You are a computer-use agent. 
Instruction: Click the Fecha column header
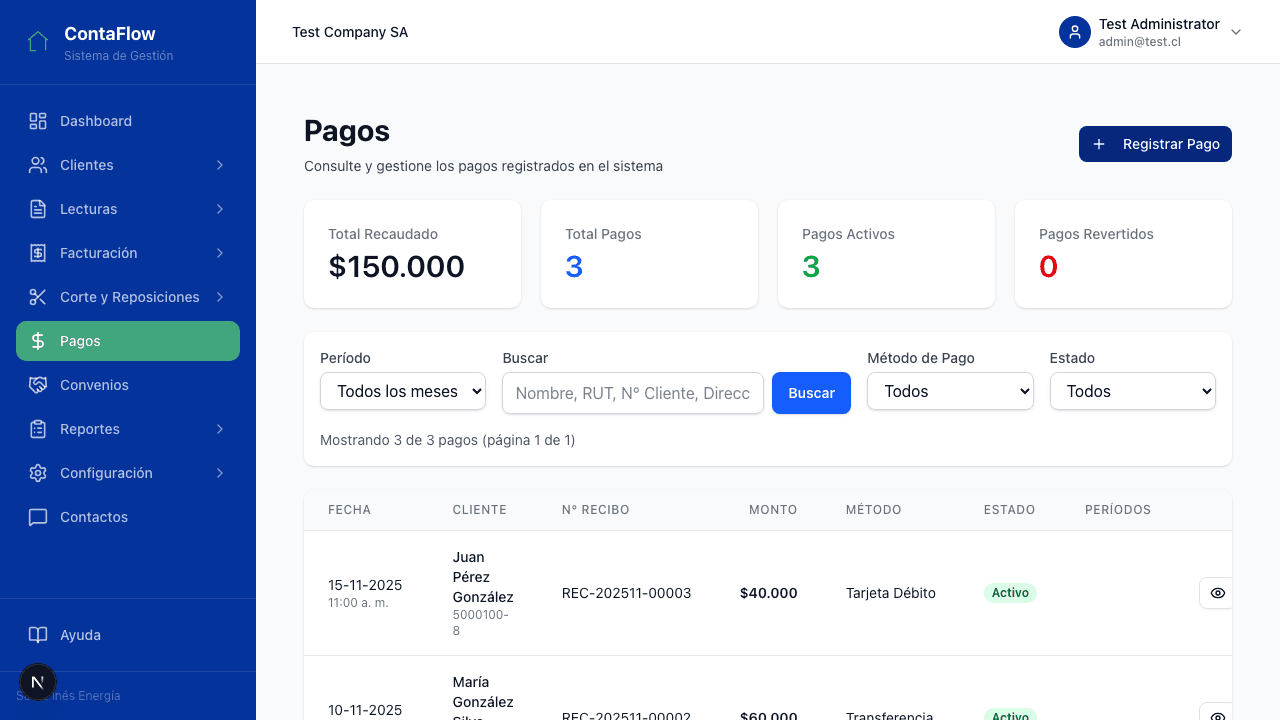(349, 510)
